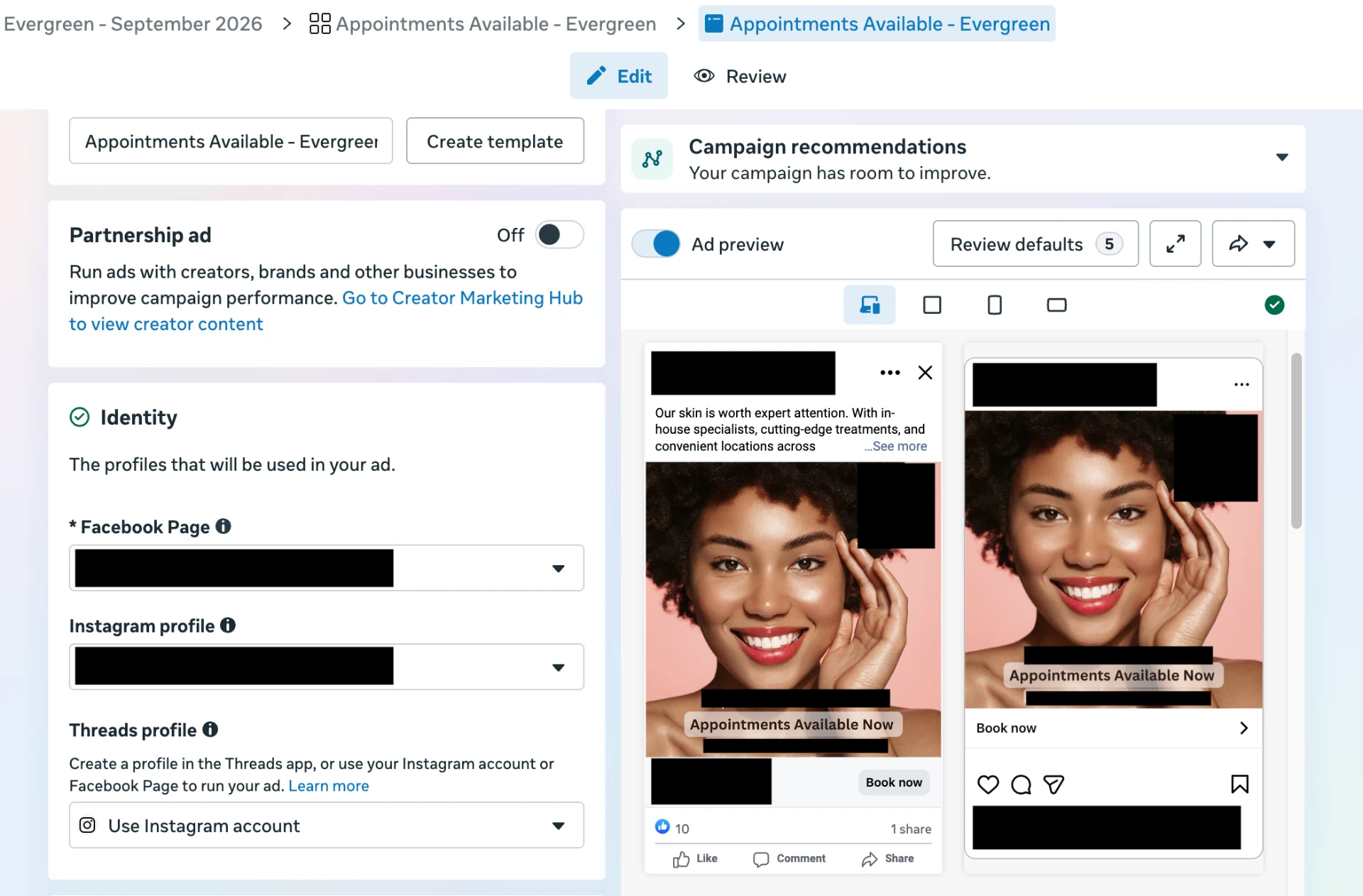Image resolution: width=1363 pixels, height=896 pixels.
Task: Select the vertical story preview format
Action: tap(995, 305)
